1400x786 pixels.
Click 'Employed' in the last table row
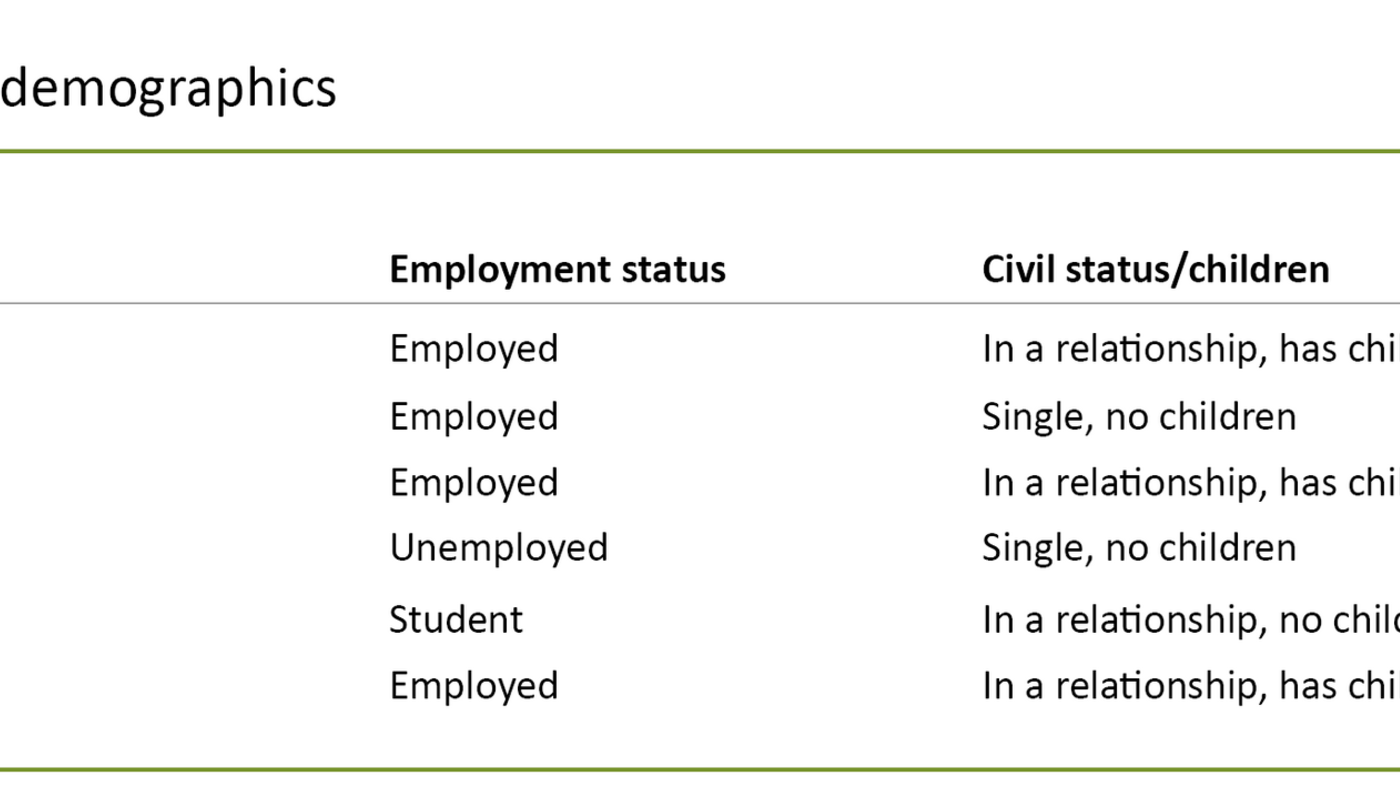click(x=474, y=686)
